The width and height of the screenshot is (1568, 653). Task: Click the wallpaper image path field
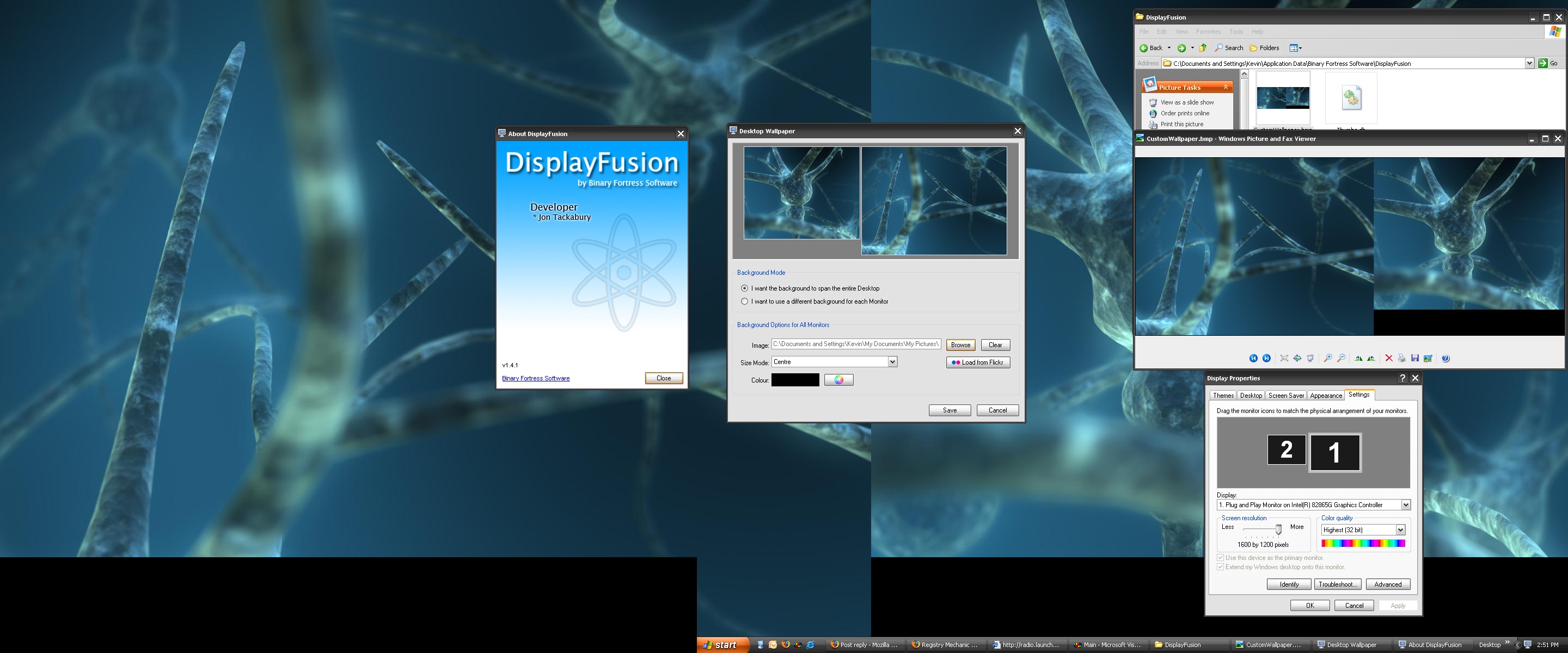855,344
